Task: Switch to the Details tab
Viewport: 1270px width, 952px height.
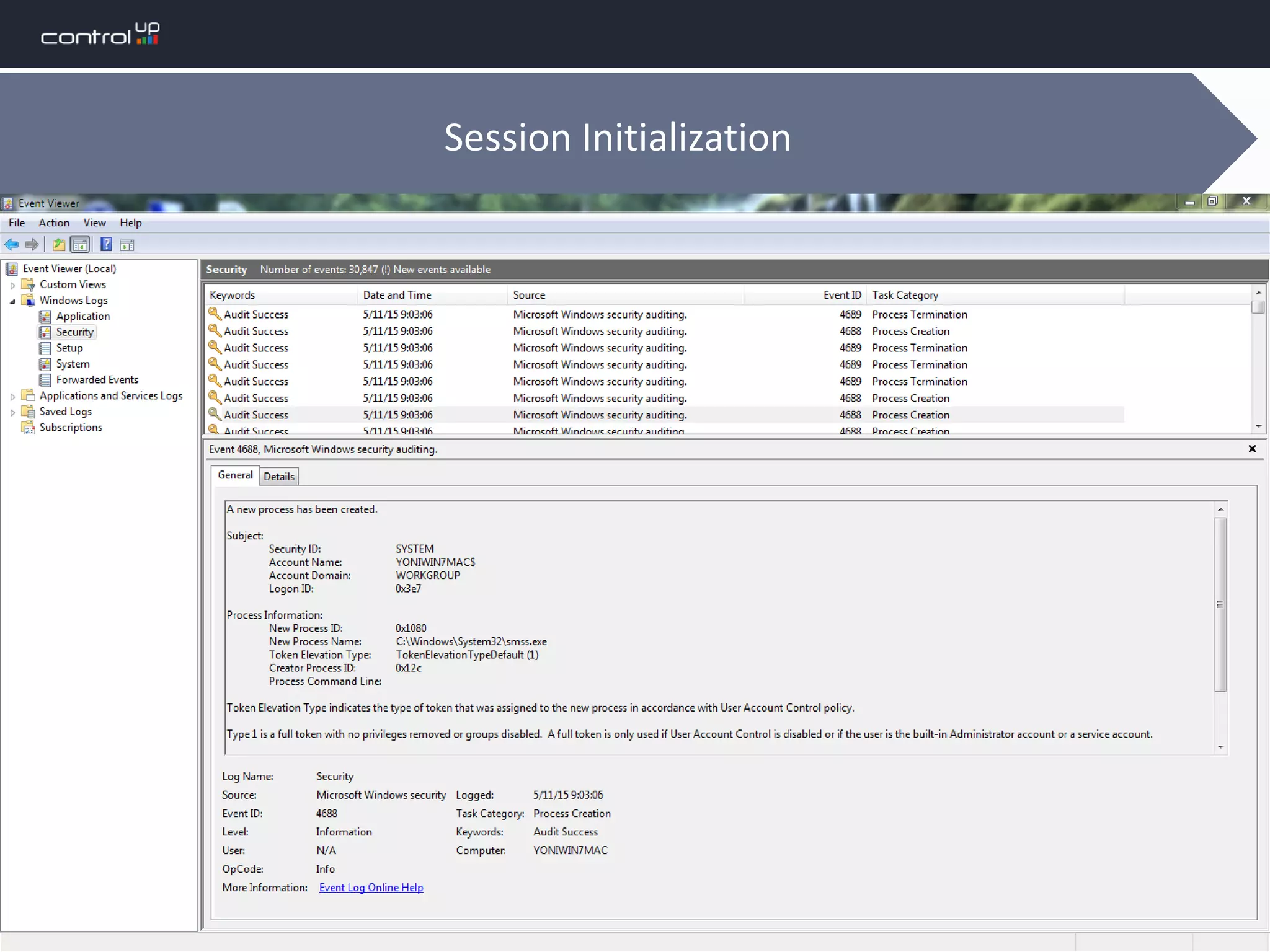Action: (279, 476)
